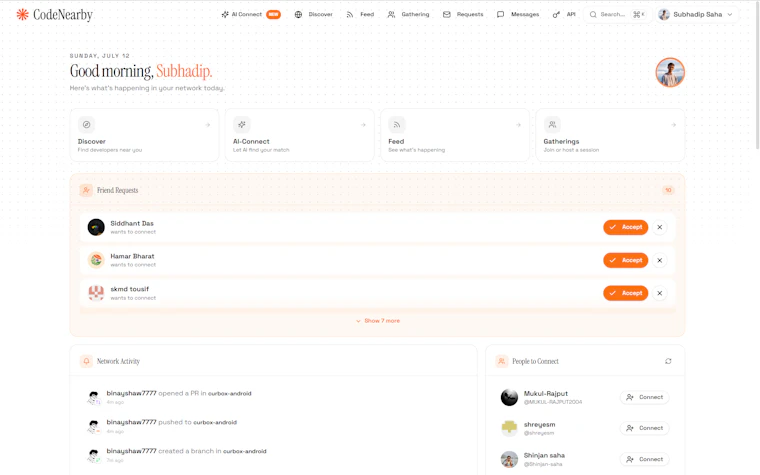The image size is (760, 475).
Task: Click the name Siddhant Das
Action: tap(132, 223)
